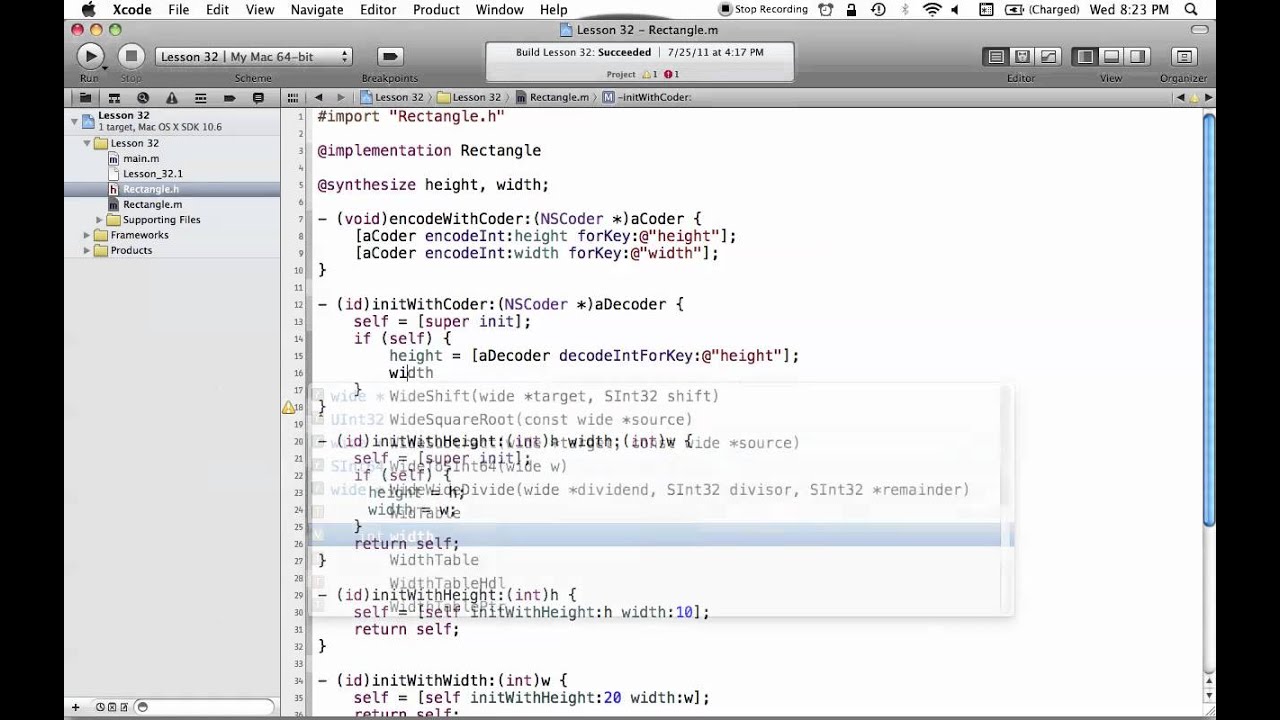Image resolution: width=1280 pixels, height=720 pixels.
Task: Open the Apple menu
Action: tap(88, 10)
